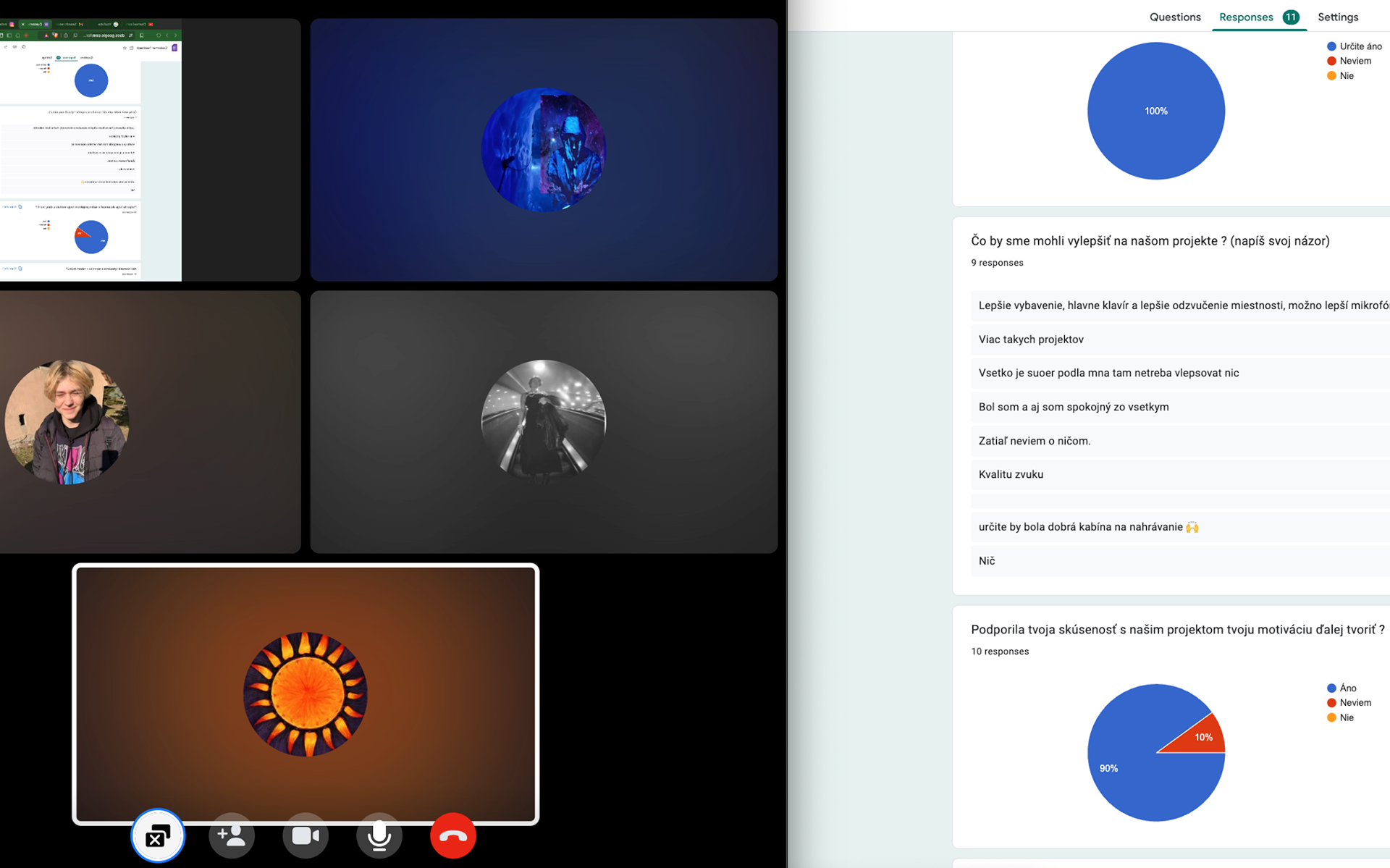This screenshot has width=1390, height=868.
Task: Click bottom chart's 'Neviem' legend entry
Action: pyautogui.click(x=1349, y=703)
